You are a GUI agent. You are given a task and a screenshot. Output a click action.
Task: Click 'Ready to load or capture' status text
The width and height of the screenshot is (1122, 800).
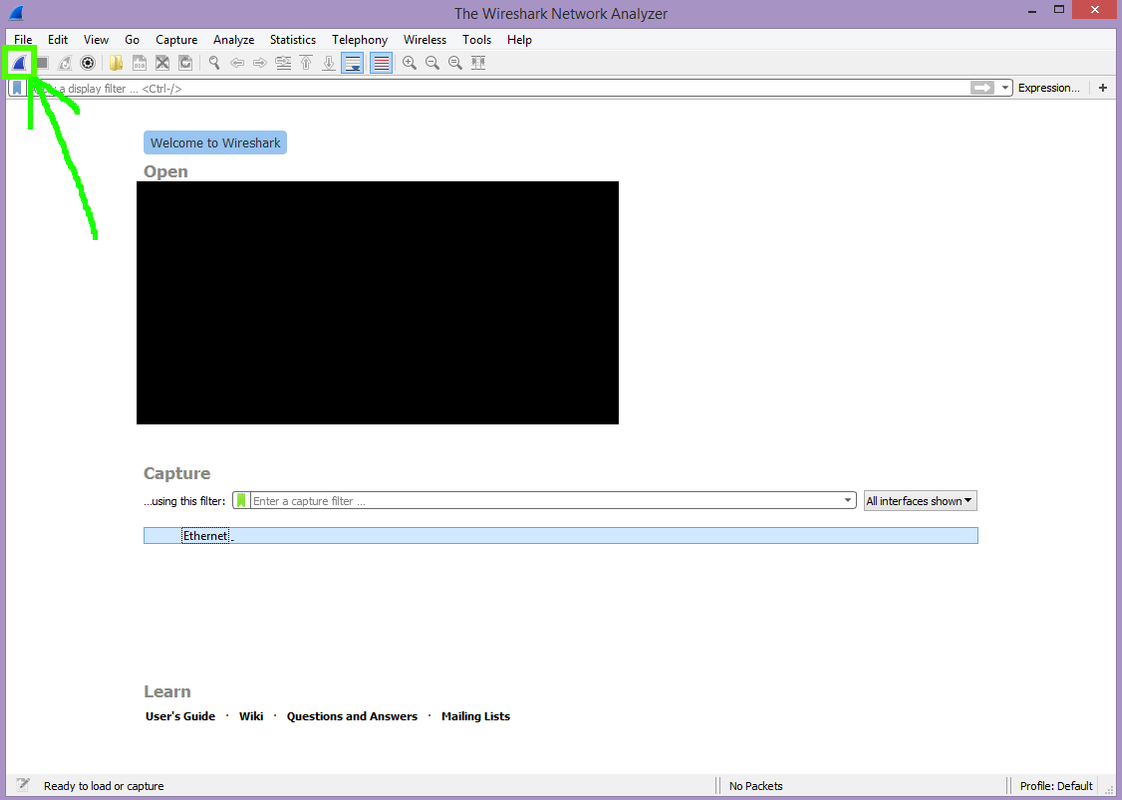[x=104, y=786]
